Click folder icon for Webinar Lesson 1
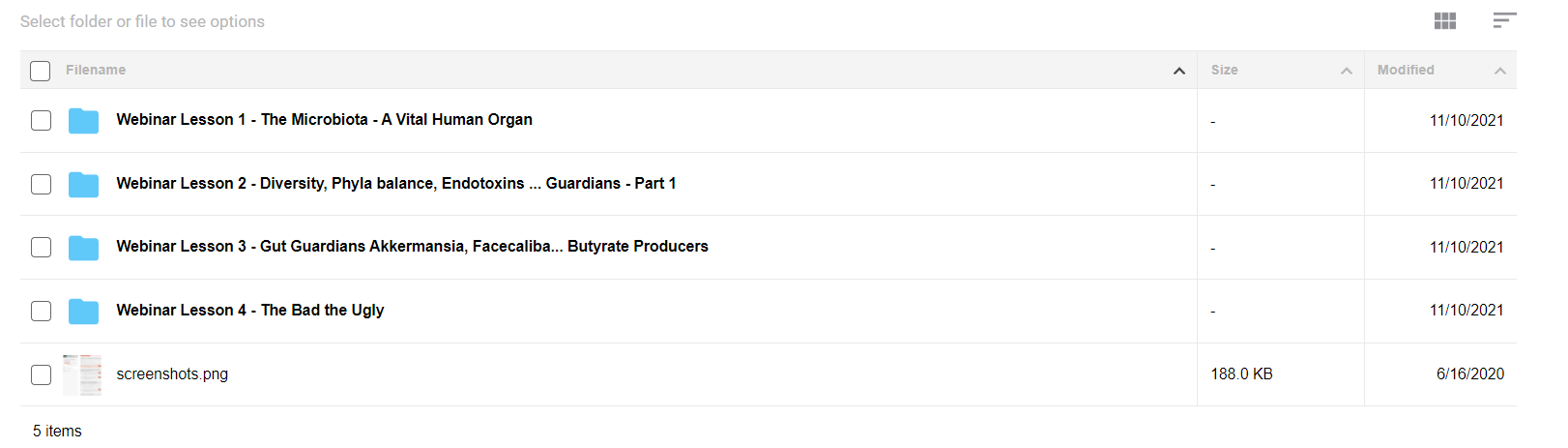 [x=83, y=120]
